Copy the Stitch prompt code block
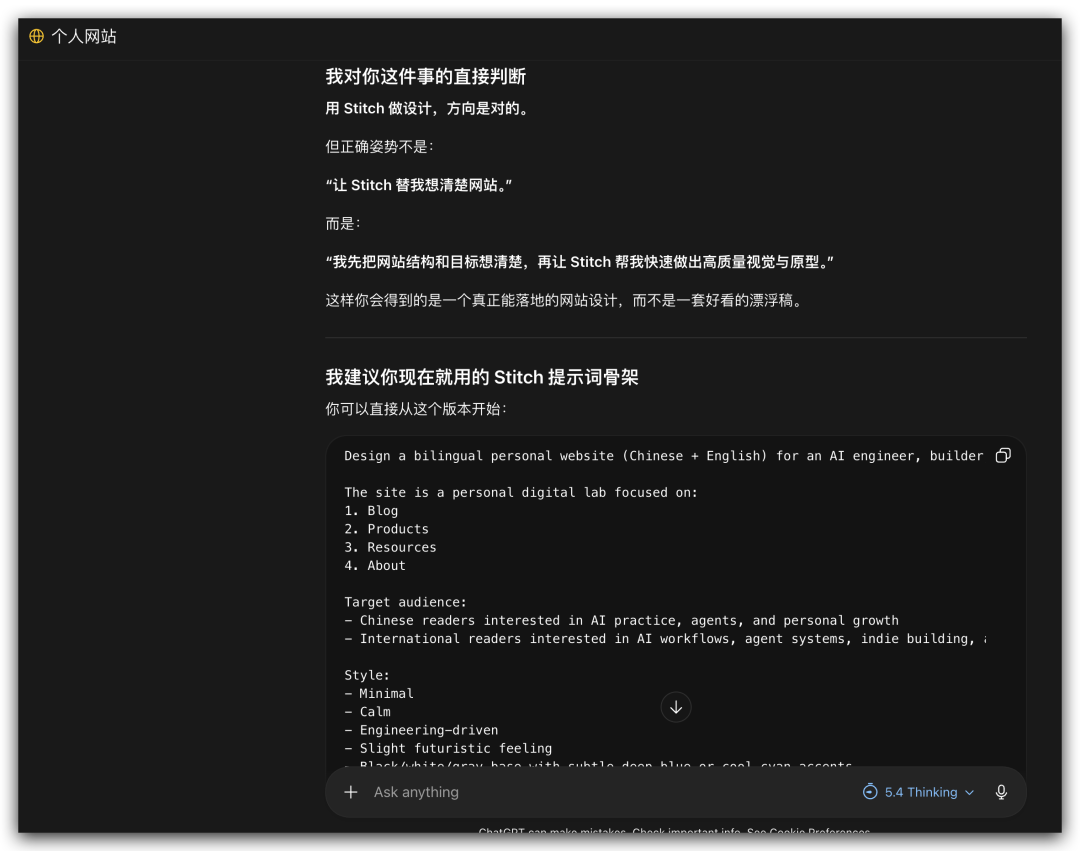Screen dimensions: 1080x851 point(1003,455)
